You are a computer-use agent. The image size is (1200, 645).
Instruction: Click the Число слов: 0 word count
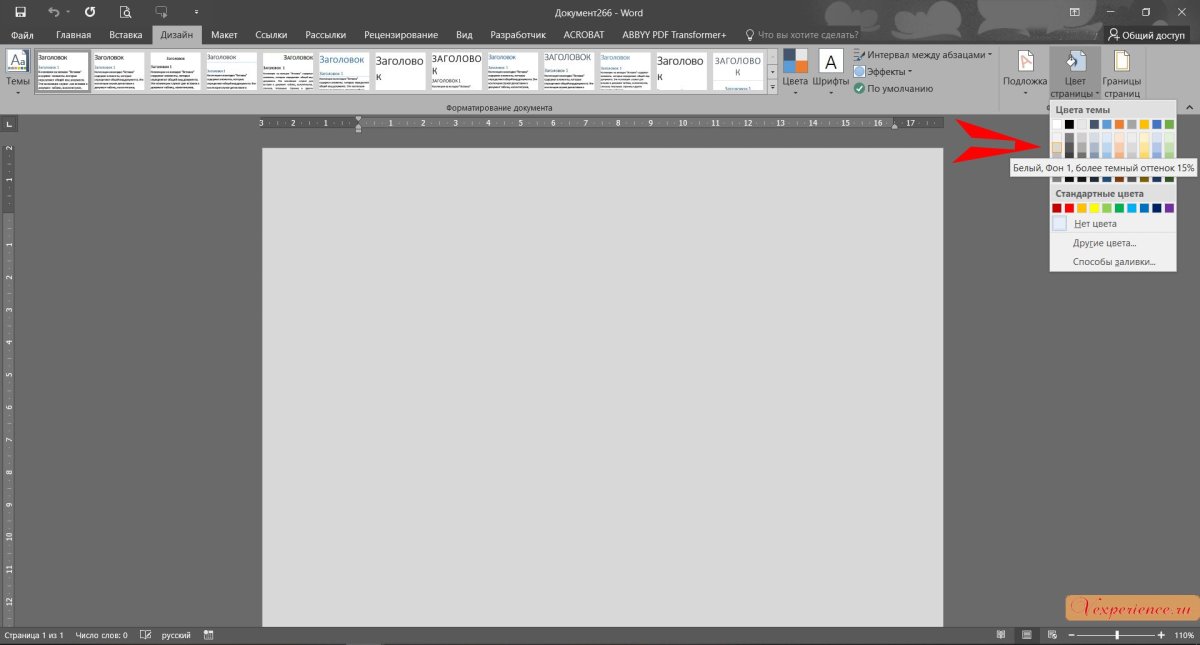pyautogui.click(x=101, y=635)
